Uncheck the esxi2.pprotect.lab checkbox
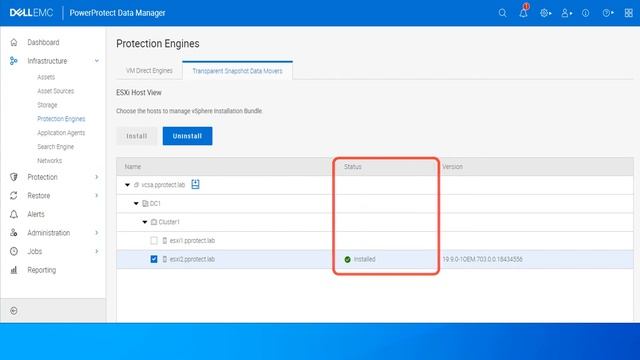Screen dimensions: 640x360 point(154,259)
